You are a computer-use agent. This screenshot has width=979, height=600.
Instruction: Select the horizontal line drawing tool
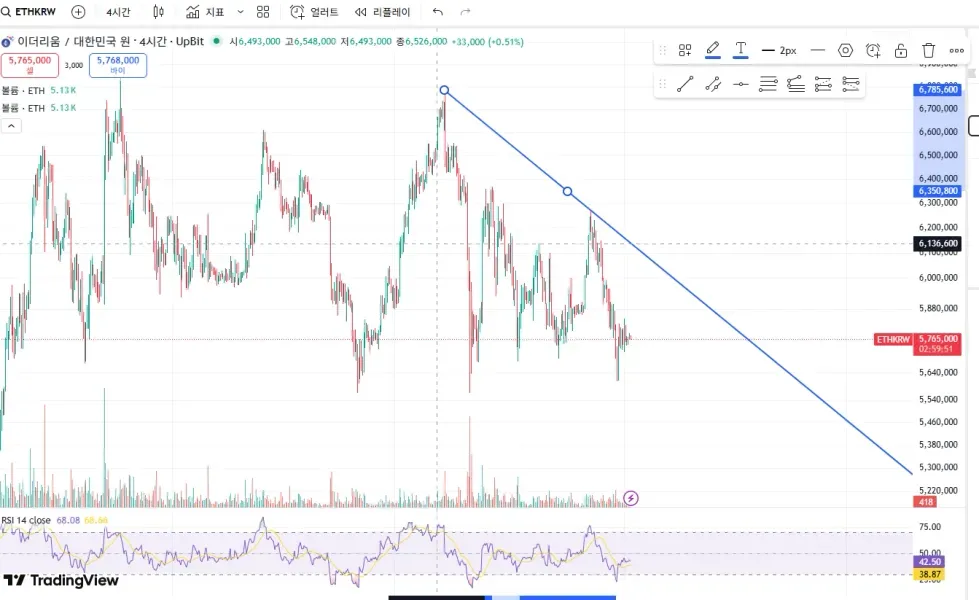[740, 84]
